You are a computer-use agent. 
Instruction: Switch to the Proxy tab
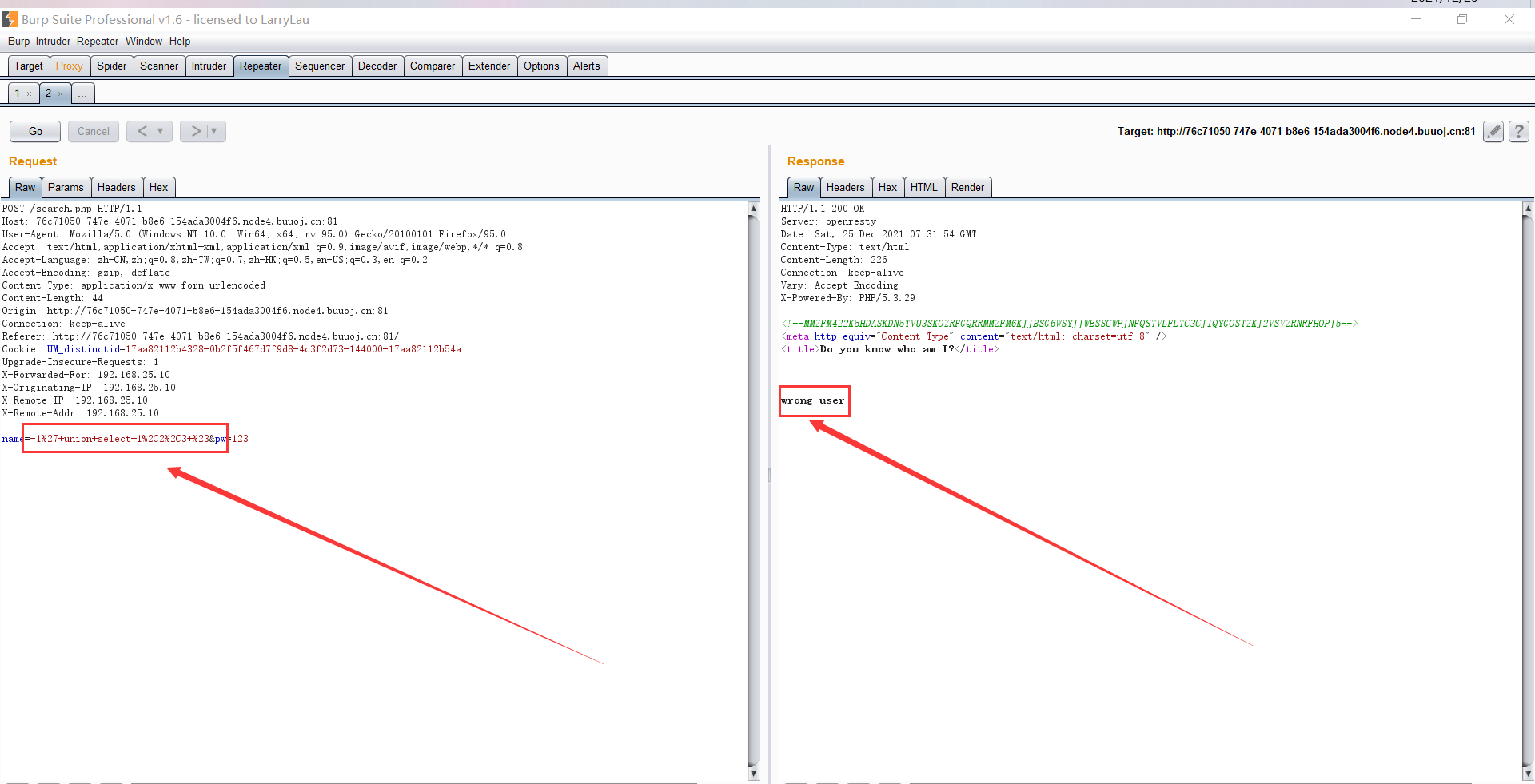pos(70,66)
